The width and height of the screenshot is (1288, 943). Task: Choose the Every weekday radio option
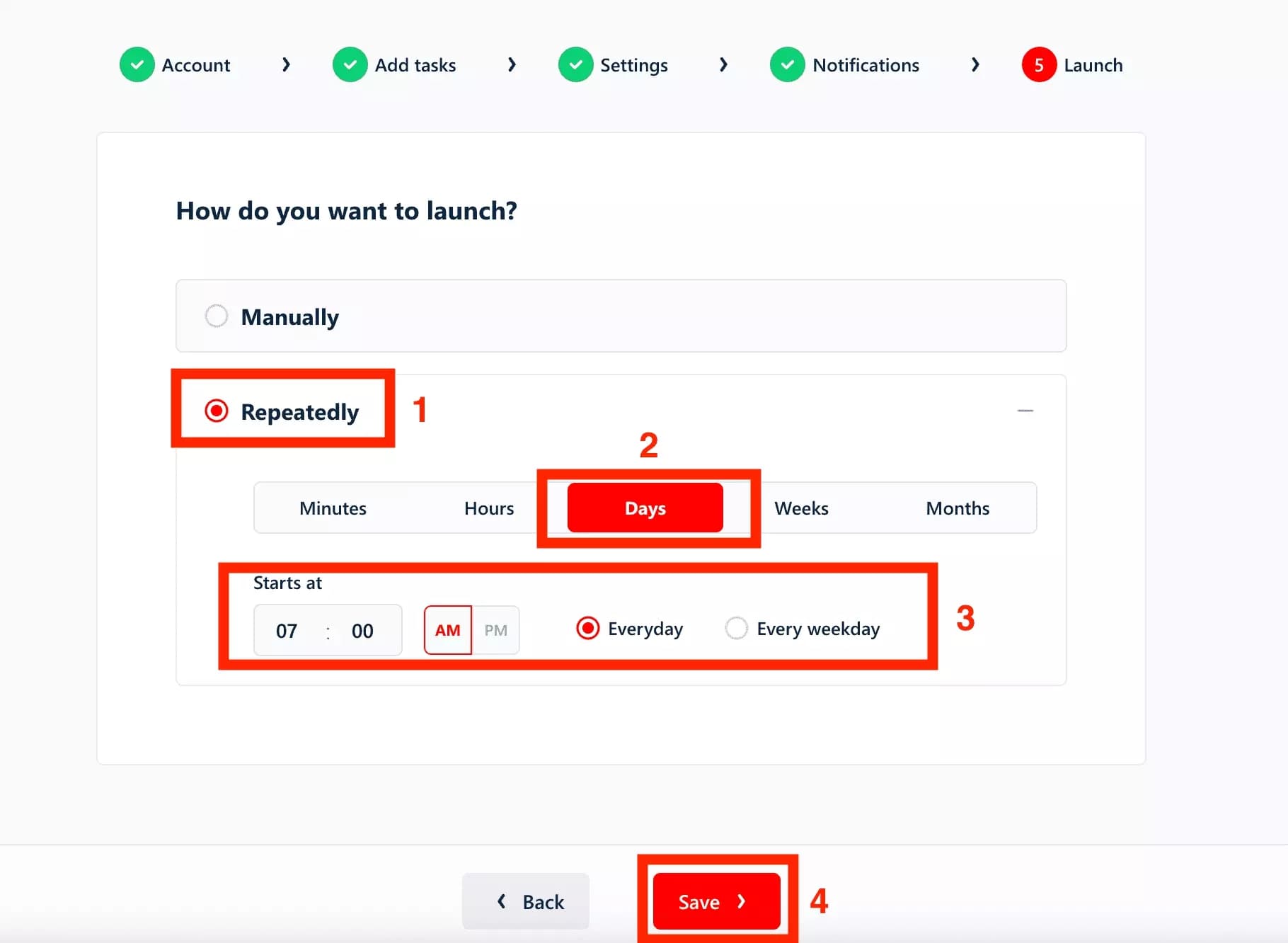[737, 628]
